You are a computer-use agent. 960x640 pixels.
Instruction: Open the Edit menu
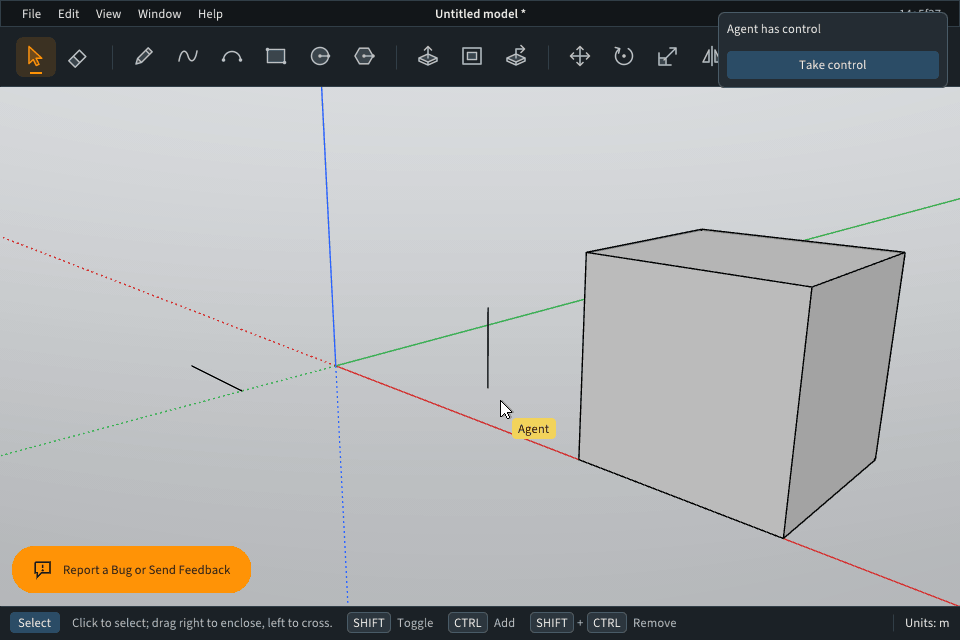tap(69, 13)
